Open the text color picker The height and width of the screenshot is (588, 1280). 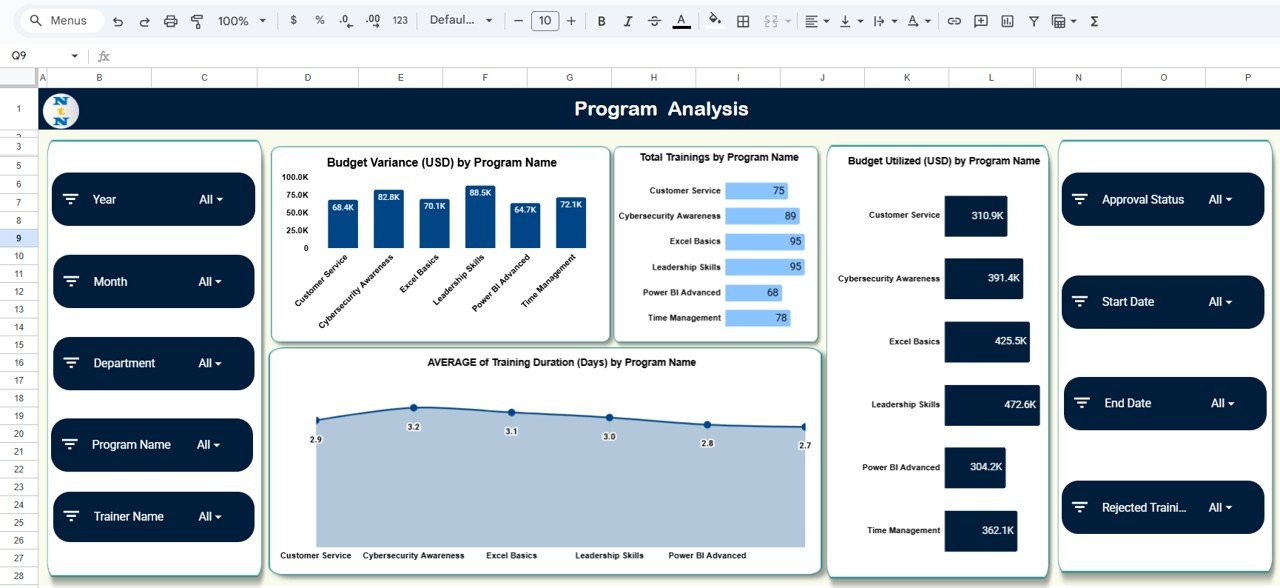click(681, 20)
